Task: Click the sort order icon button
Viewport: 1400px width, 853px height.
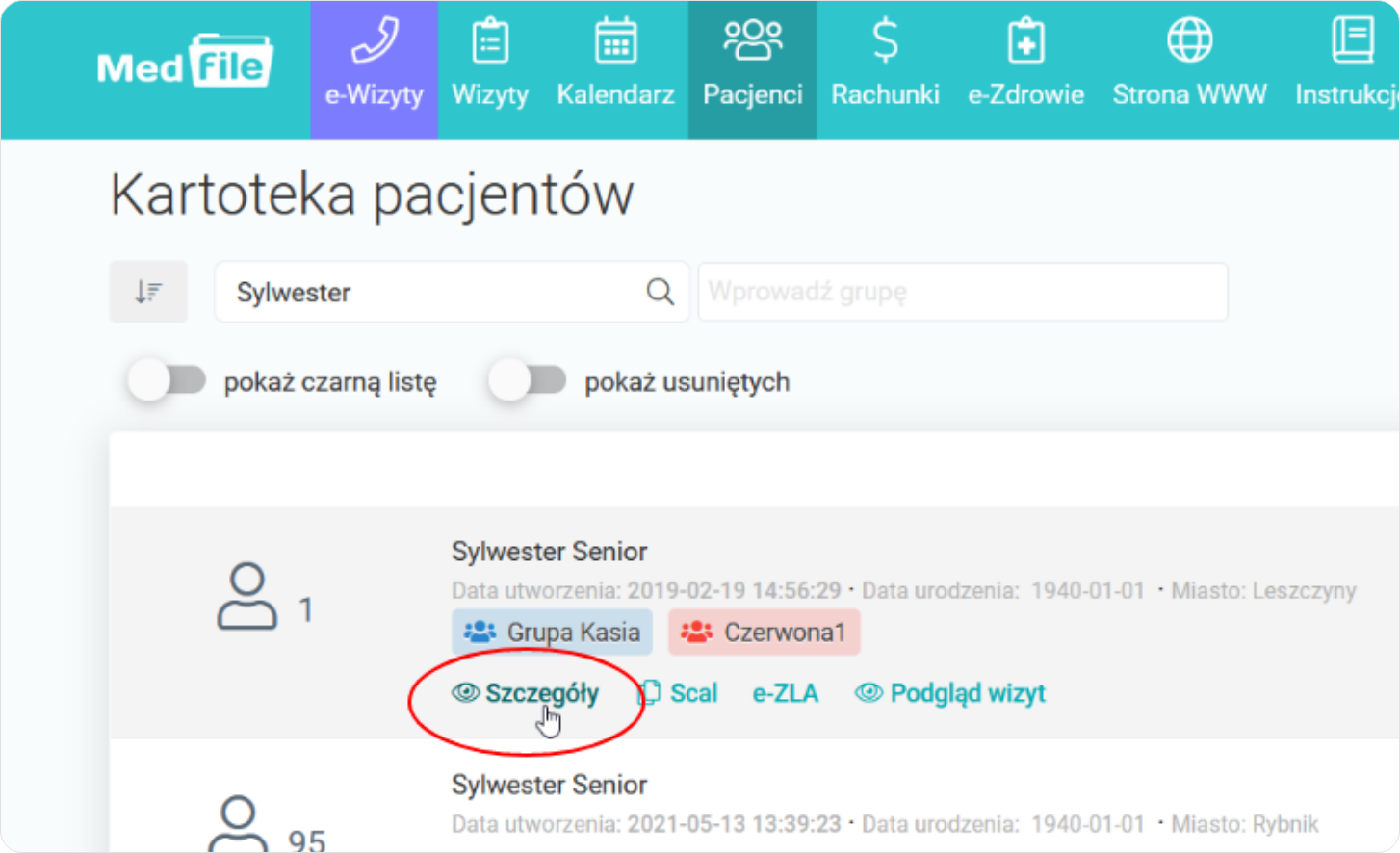Action: (x=148, y=292)
